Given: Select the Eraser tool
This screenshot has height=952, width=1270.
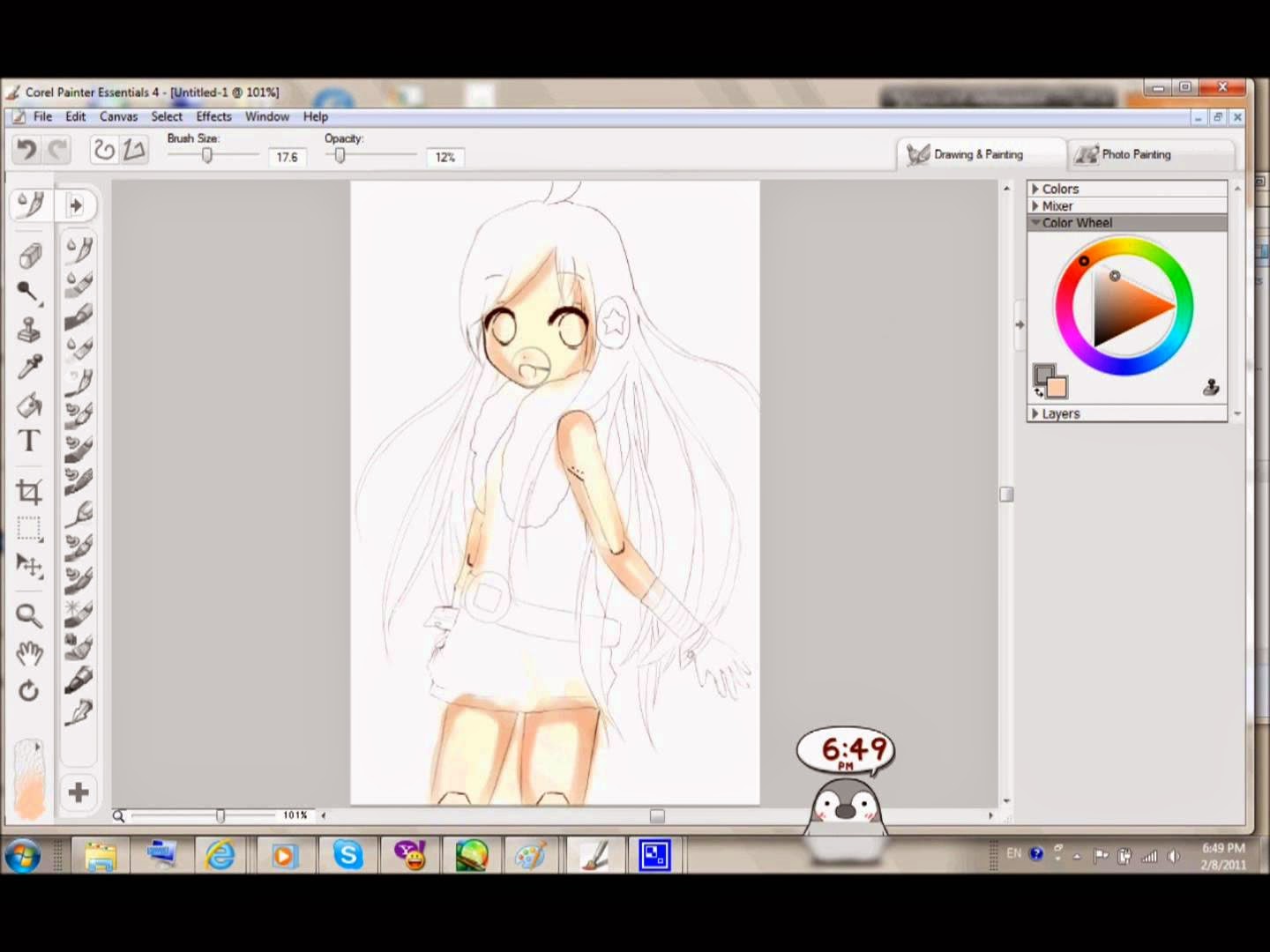Looking at the screenshot, I should tap(30, 256).
